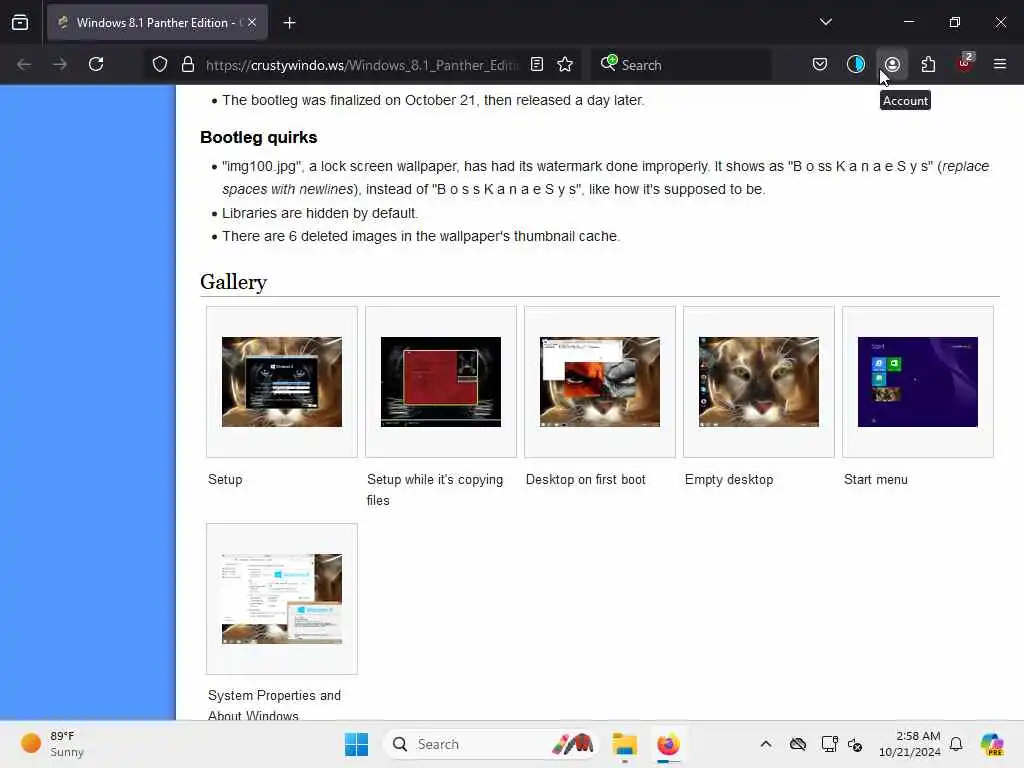Click the 6 deleted images bullet text
The height and width of the screenshot is (768, 1024).
tap(421, 236)
